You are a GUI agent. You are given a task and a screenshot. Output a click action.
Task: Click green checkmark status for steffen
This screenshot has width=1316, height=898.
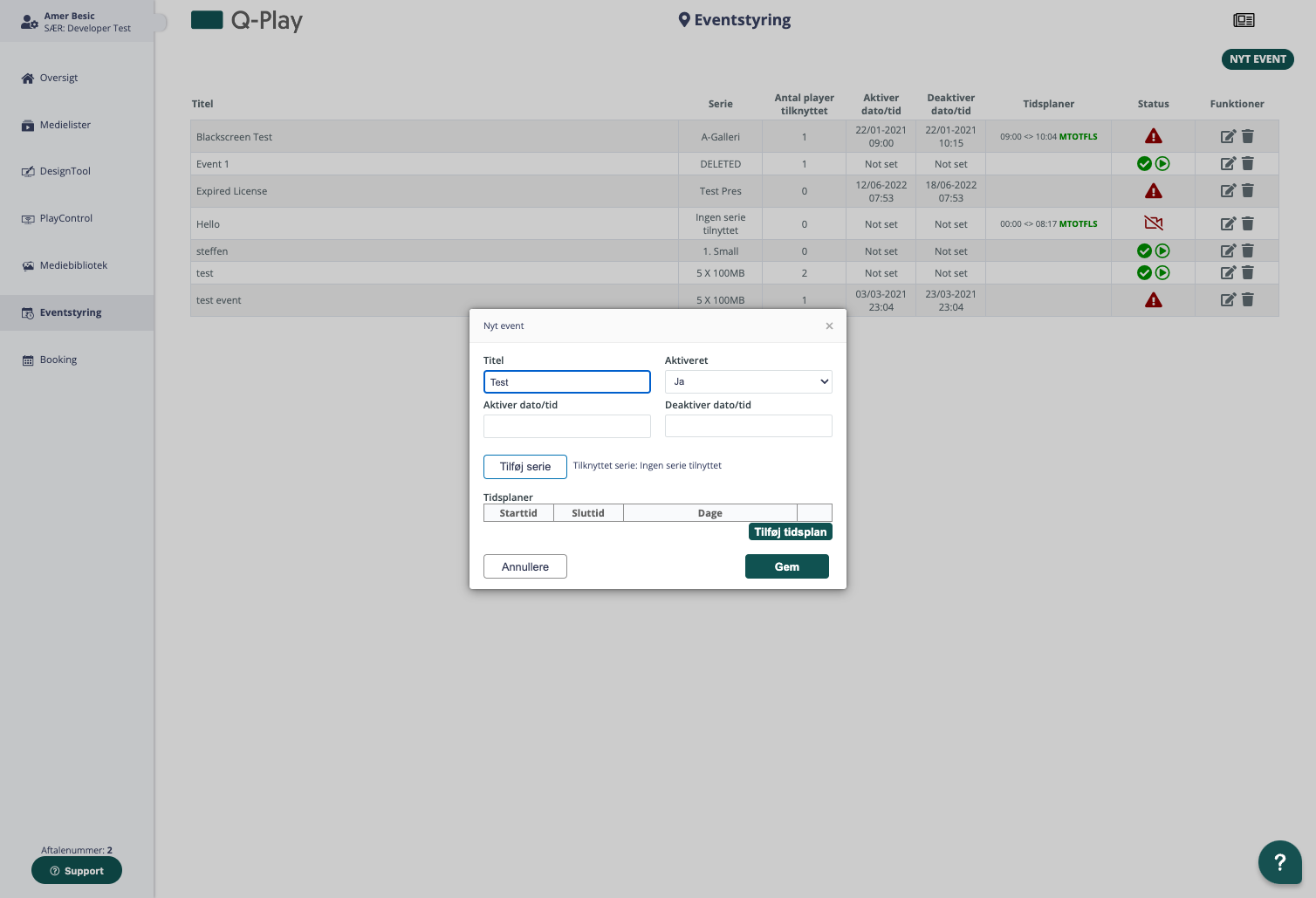pyautogui.click(x=1144, y=250)
